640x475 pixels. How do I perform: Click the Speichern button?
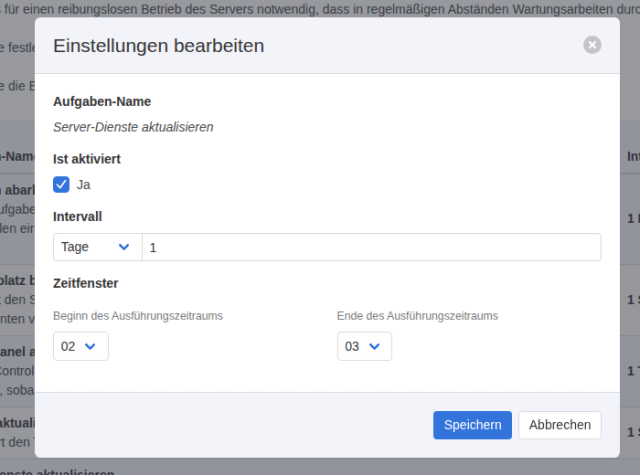point(472,425)
